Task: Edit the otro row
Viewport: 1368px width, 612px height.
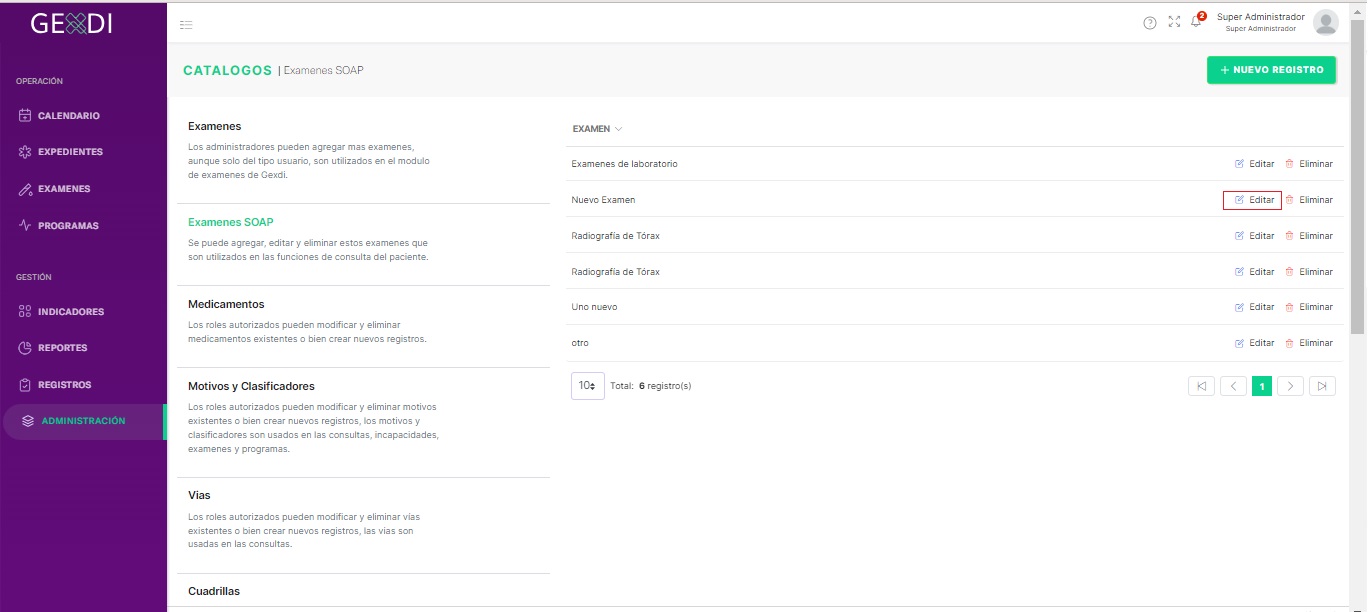Action: tap(1254, 343)
